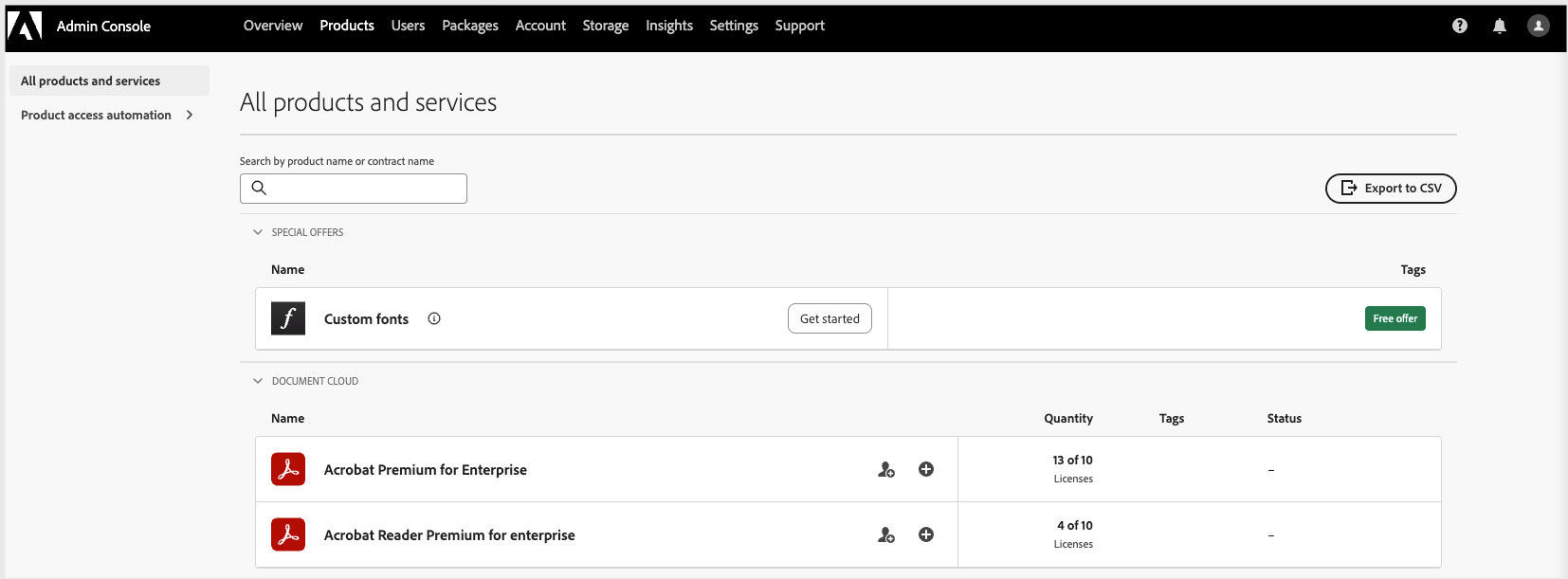The width and height of the screenshot is (1568, 579).
Task: Focus the product name search field
Action: pos(354,188)
